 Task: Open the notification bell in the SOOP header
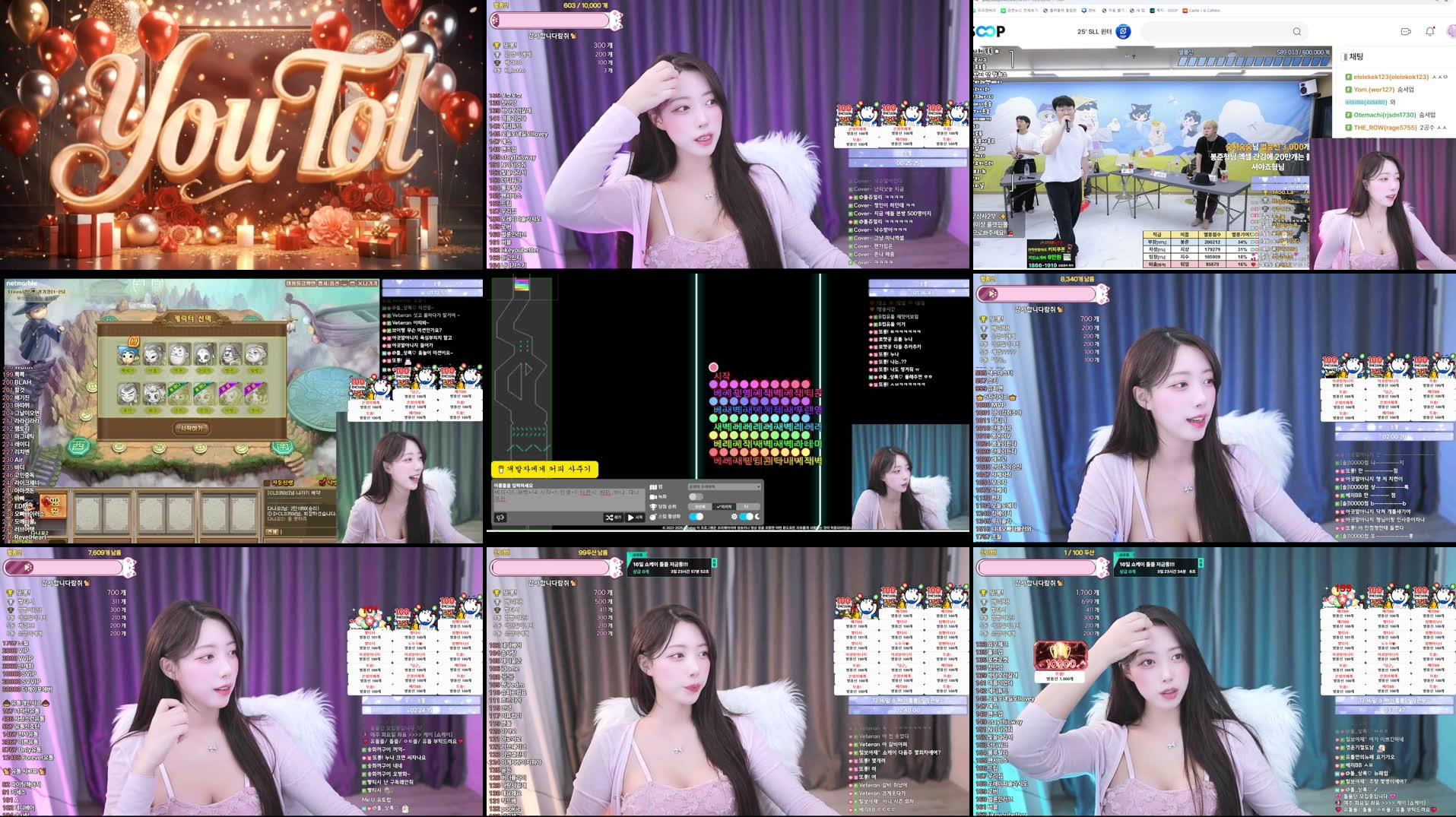[1429, 32]
